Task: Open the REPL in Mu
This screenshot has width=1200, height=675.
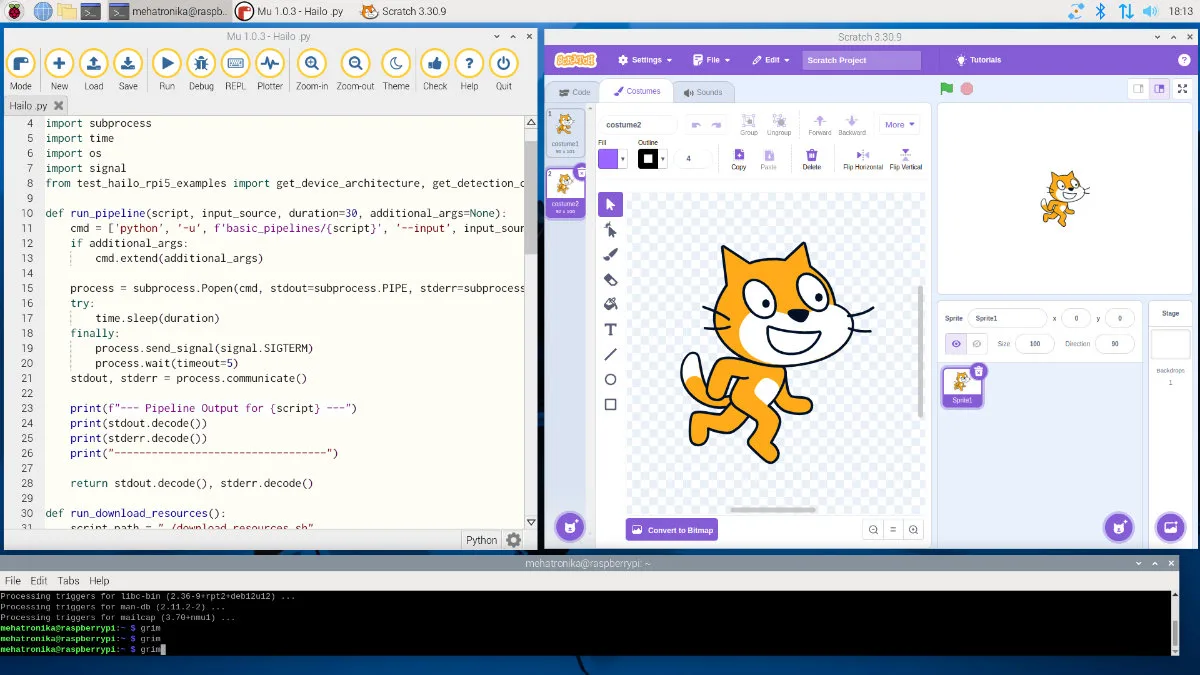Action: [x=235, y=70]
